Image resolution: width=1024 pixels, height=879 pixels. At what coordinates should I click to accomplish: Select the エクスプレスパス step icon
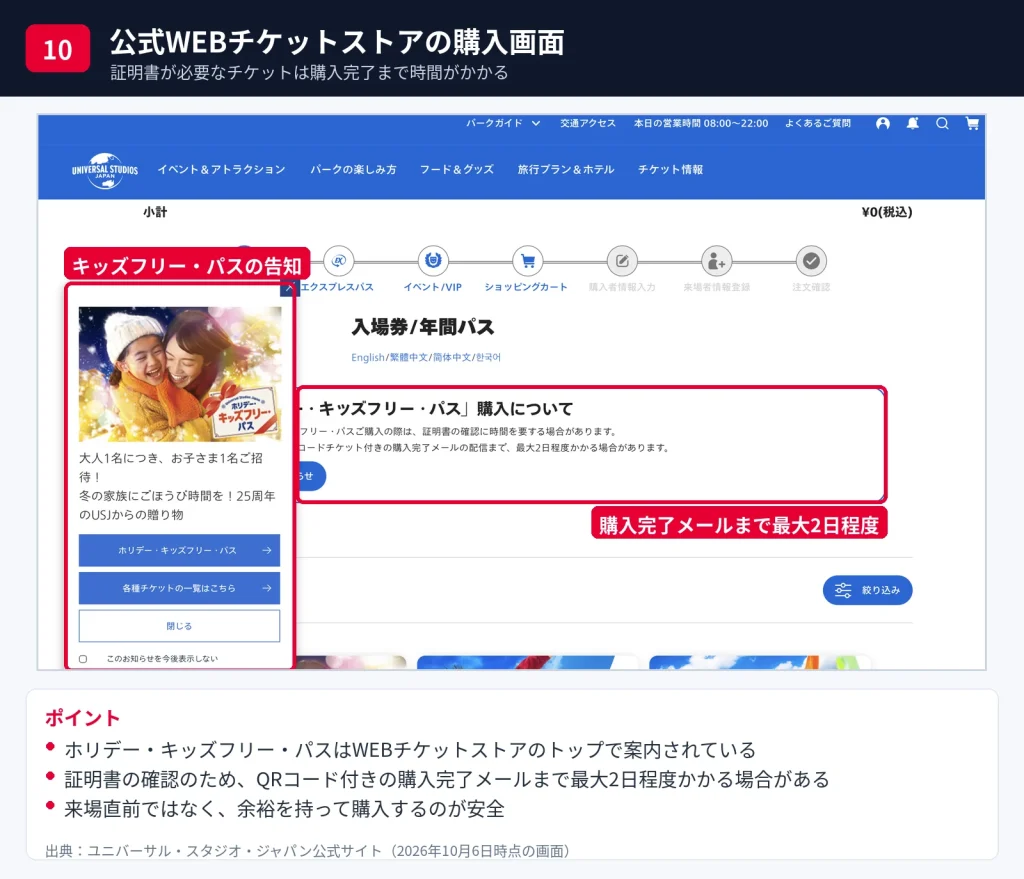point(338,261)
